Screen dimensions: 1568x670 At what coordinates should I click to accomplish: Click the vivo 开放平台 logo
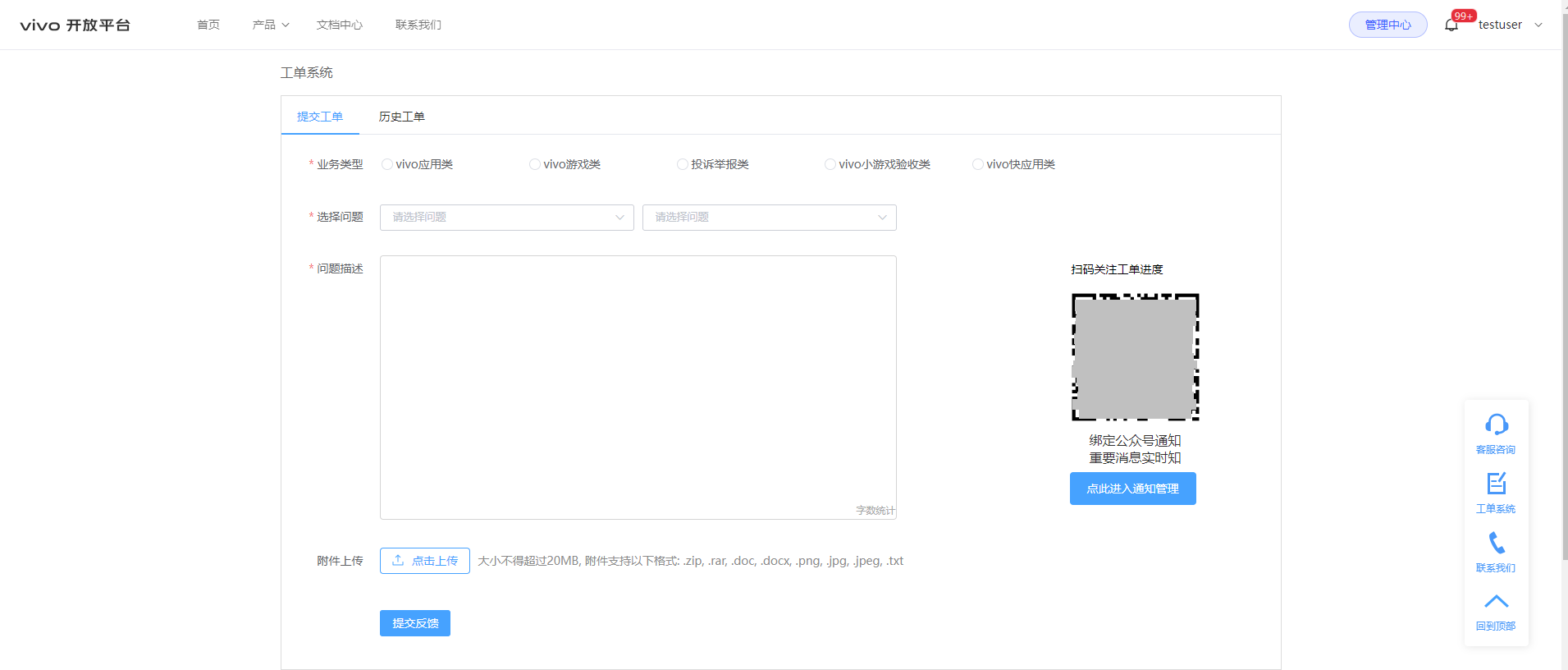(75, 25)
